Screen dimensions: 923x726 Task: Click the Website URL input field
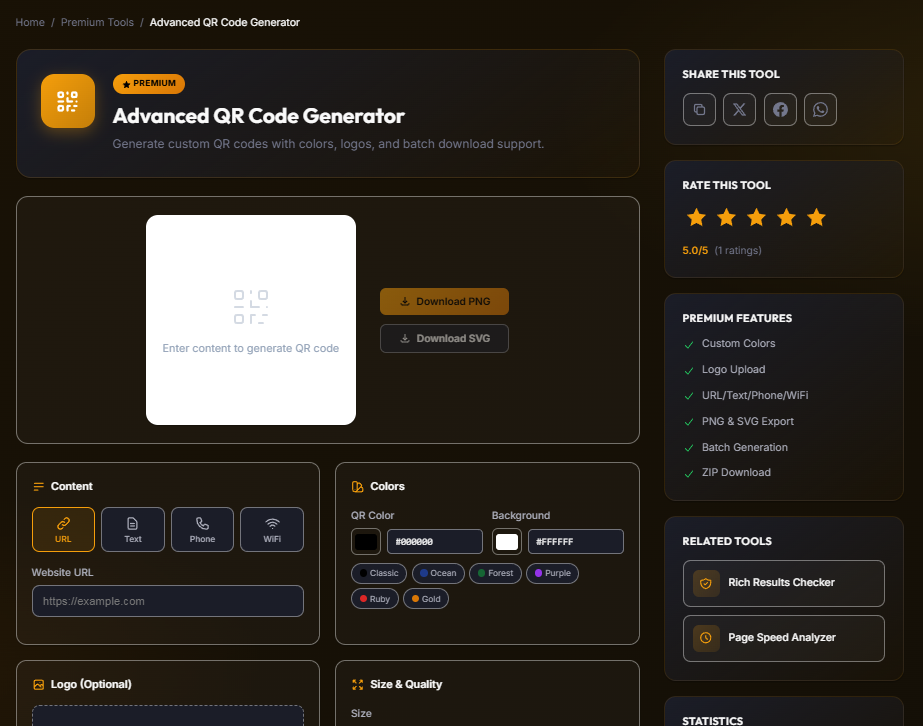(167, 601)
